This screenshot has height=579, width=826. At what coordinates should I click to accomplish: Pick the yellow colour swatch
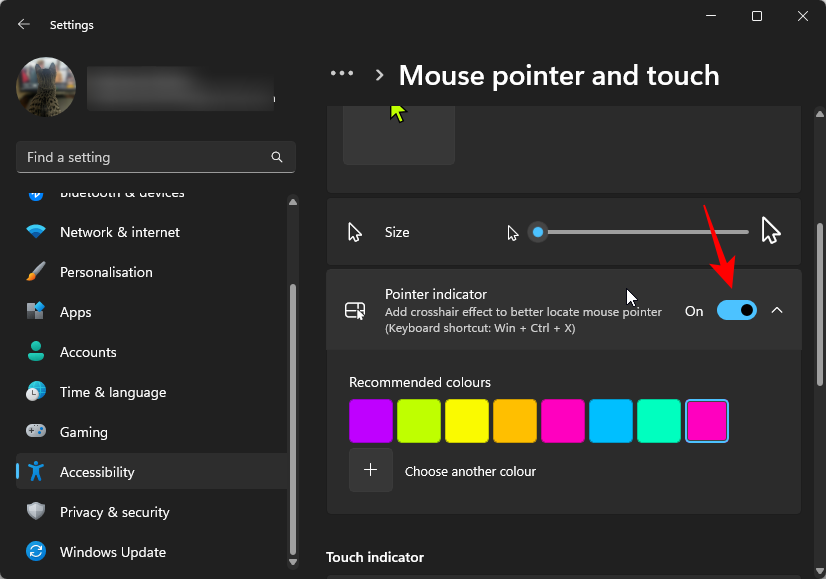[x=467, y=421]
